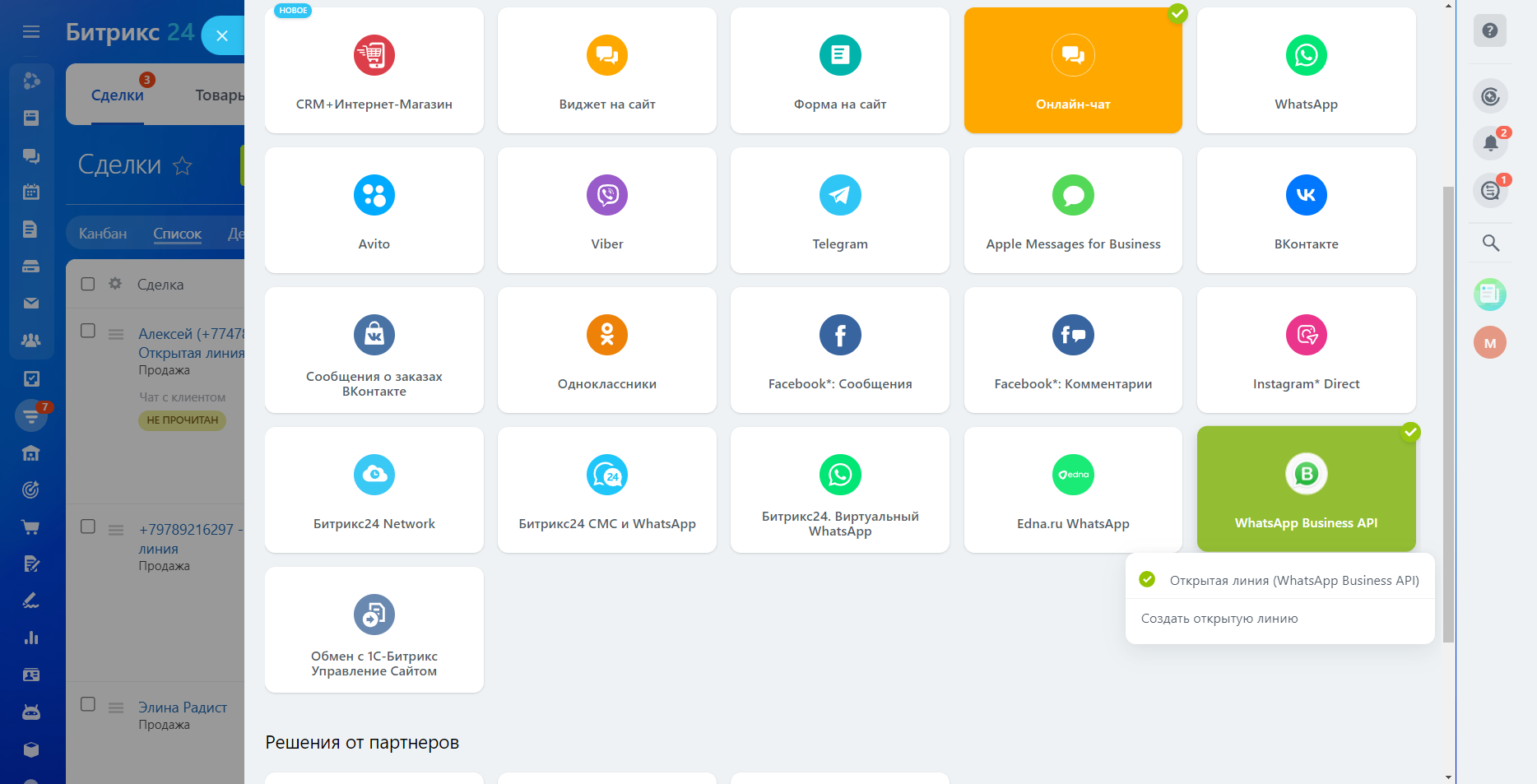Open the CRM+Интернет-Магазин channel card
Screen dimensions: 1537x784
pos(374,70)
